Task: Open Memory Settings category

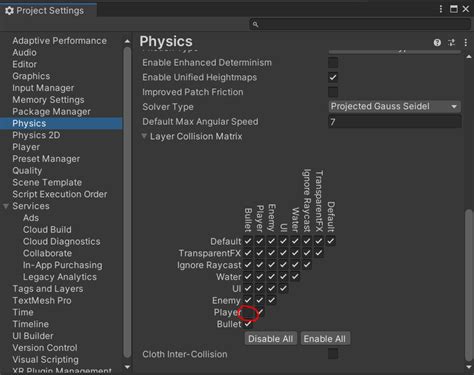Action: click(x=48, y=100)
